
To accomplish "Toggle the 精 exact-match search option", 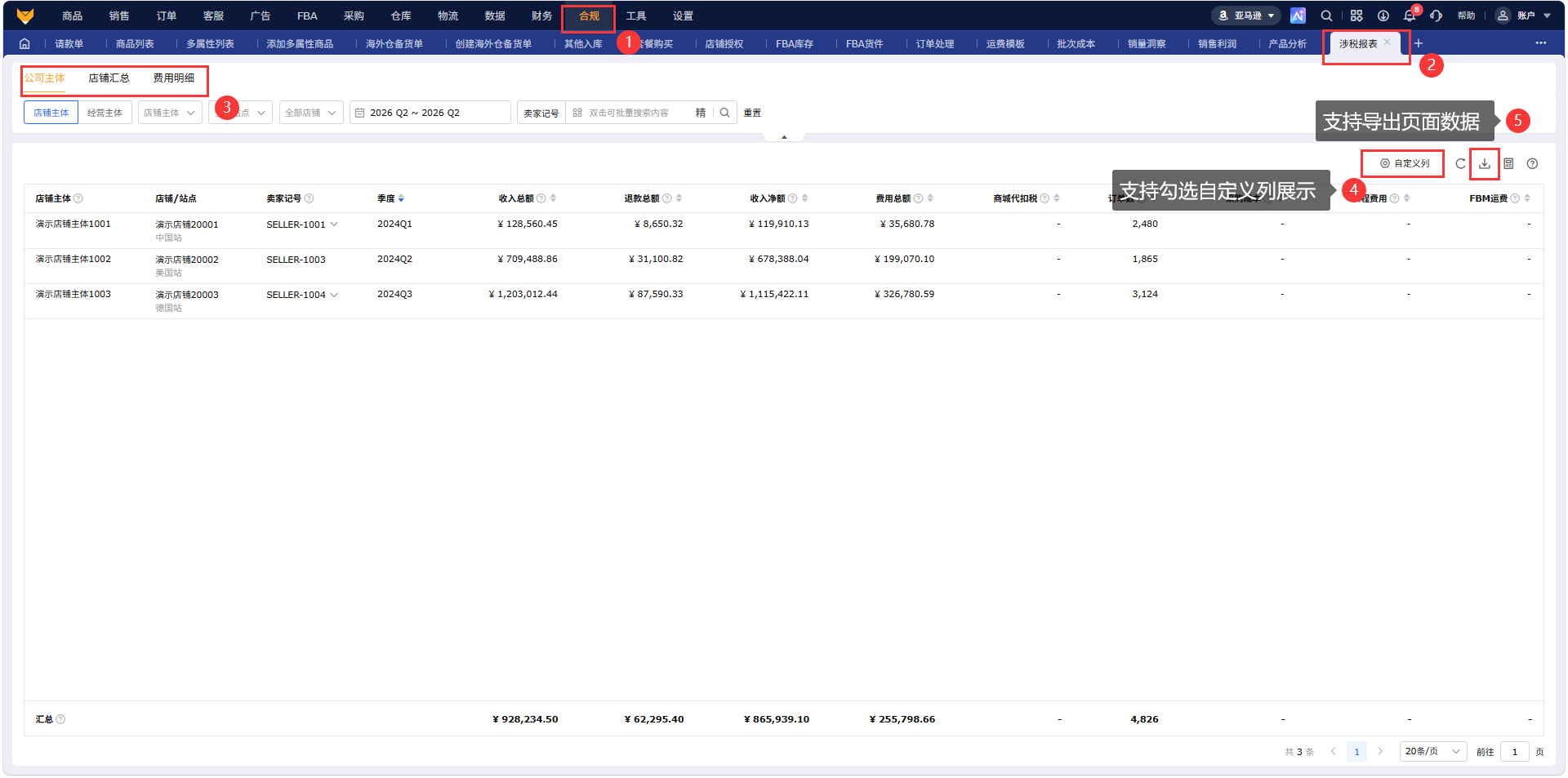I will click(x=700, y=113).
